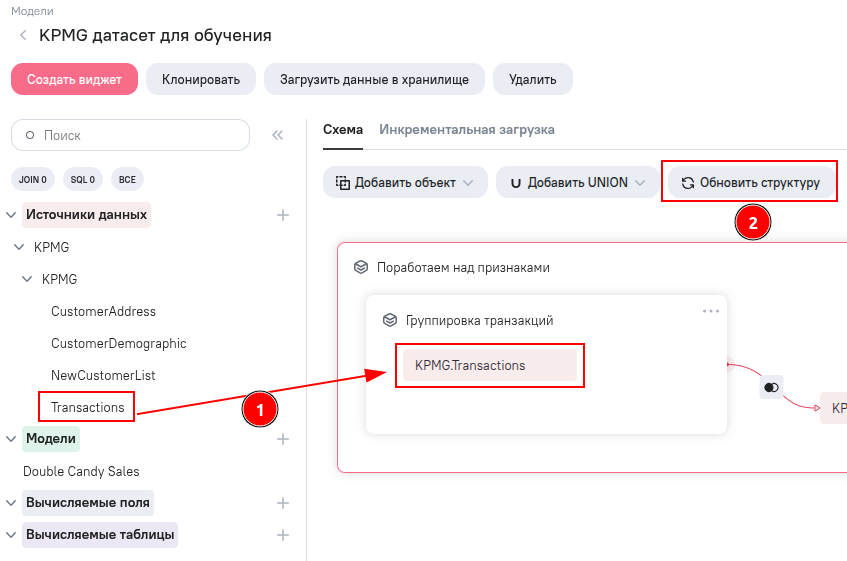Screen dimensions: 847x561
Task: Click the Создать виджет button
Action: pyautogui.click(x=75, y=79)
